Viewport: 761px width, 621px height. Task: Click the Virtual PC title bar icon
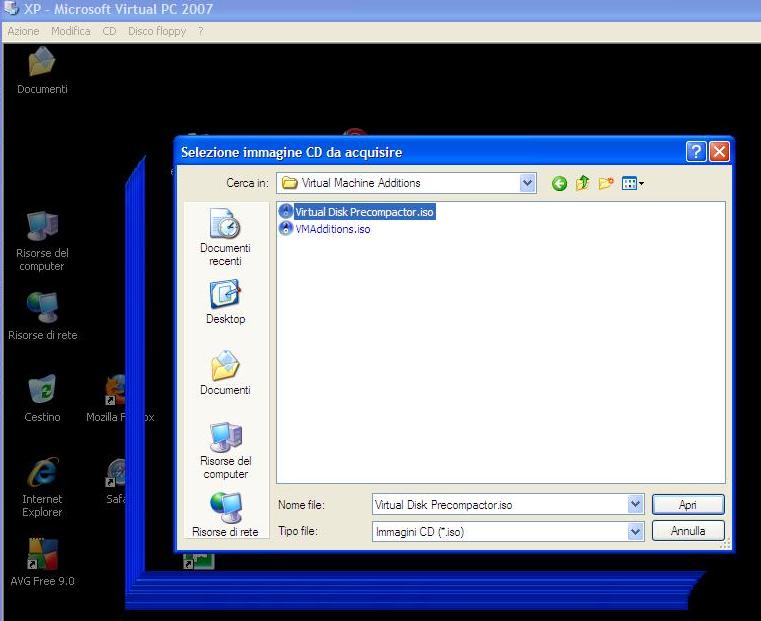point(11,8)
